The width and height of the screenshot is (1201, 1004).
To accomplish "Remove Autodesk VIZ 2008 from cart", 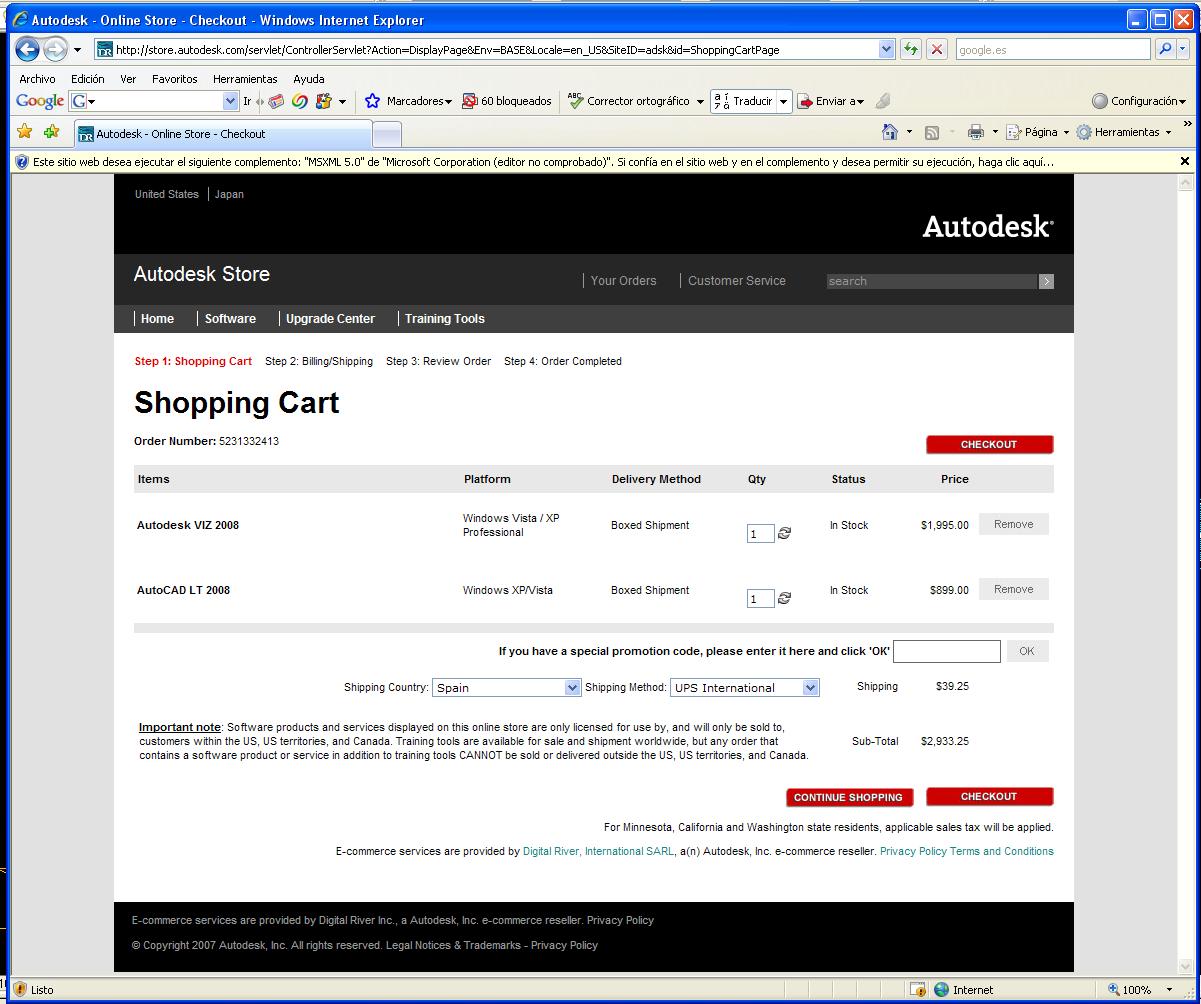I will [x=1013, y=524].
